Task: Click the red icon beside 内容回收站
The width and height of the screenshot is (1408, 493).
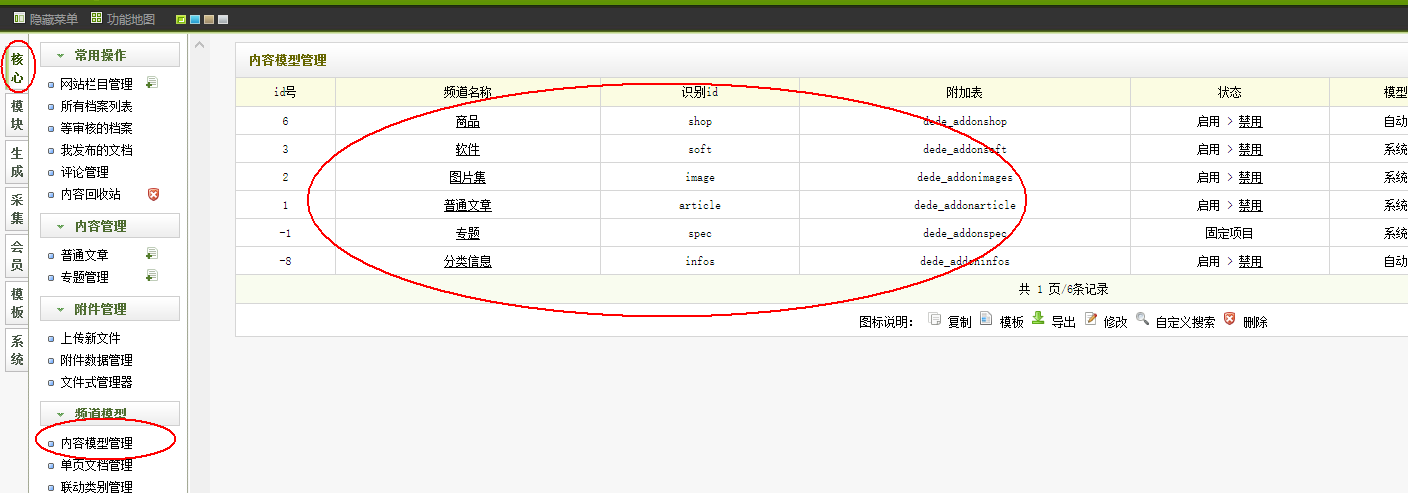Action: 153,194
